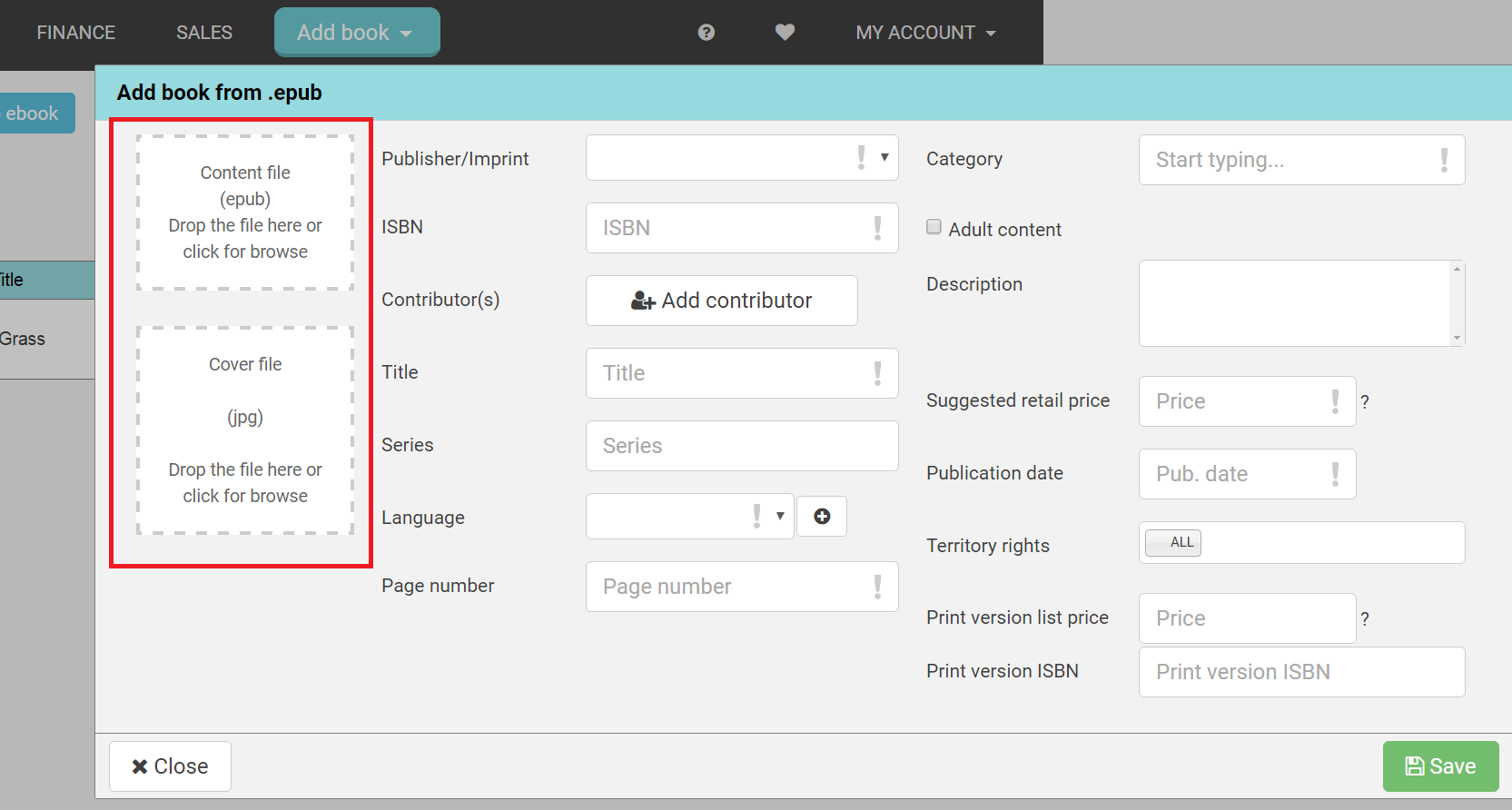This screenshot has height=810, width=1512.
Task: Click the ebook button behind dialog
Action: click(36, 114)
